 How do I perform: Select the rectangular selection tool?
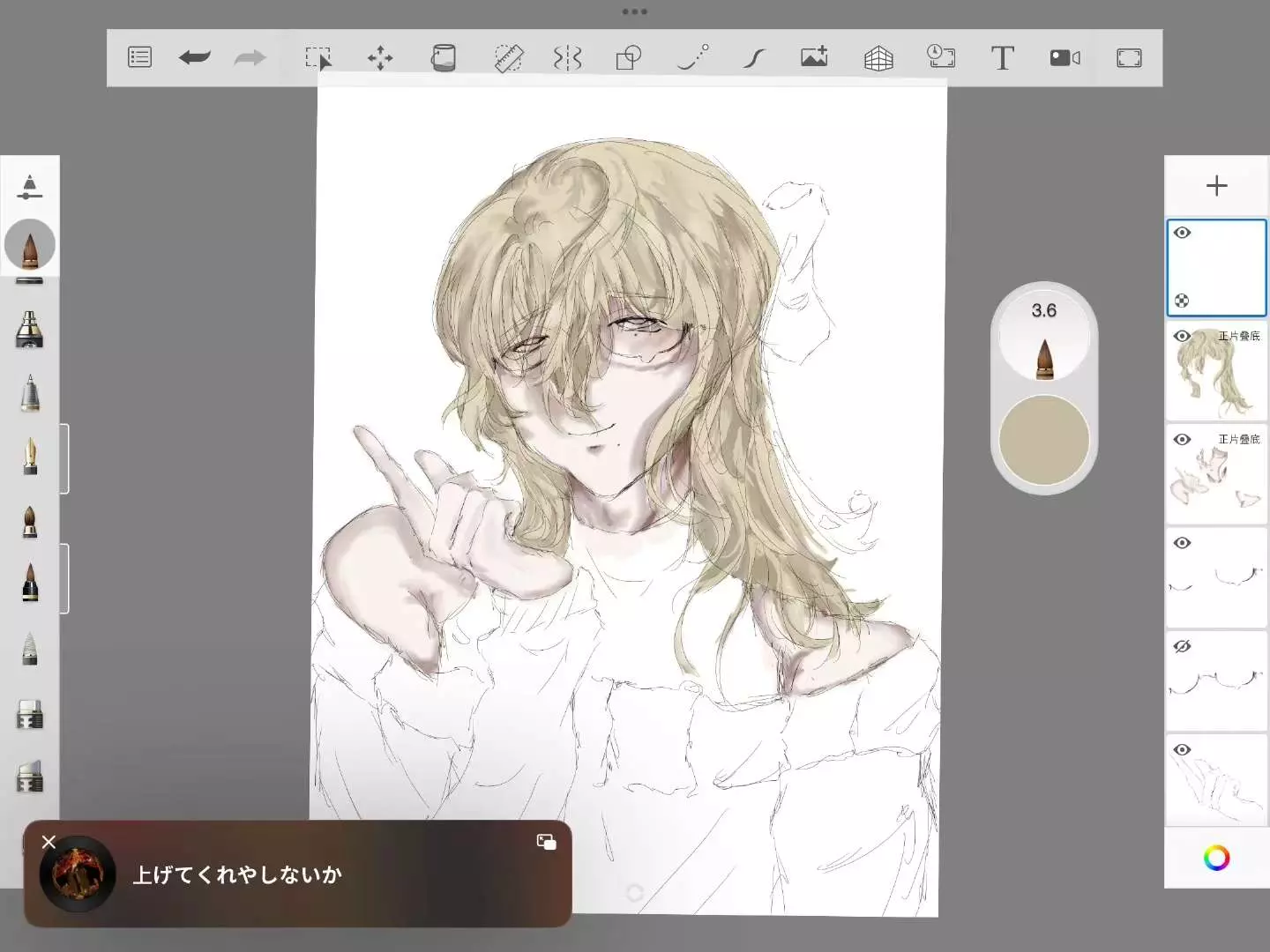pyautogui.click(x=317, y=58)
